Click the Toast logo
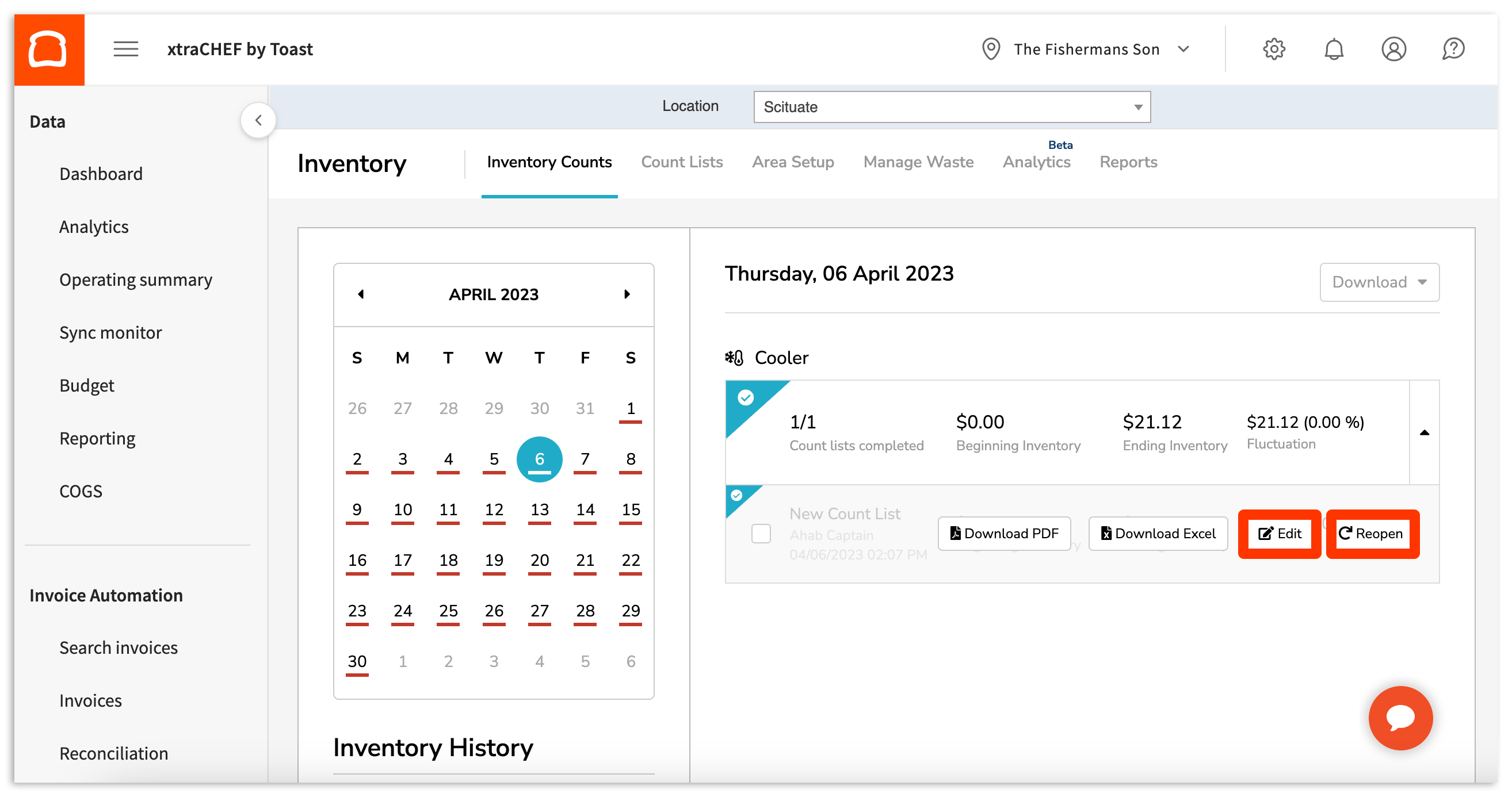Image resolution: width=1512 pixels, height=797 pixels. tap(49, 49)
